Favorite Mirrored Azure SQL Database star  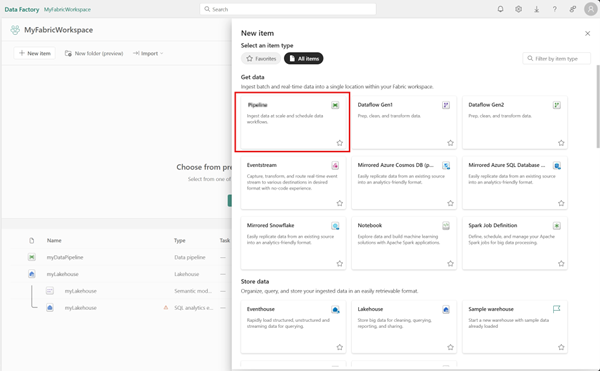[561, 203]
